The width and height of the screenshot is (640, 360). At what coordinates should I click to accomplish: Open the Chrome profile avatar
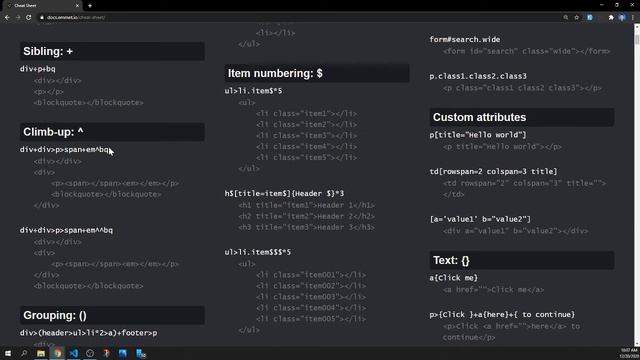pos(622,18)
